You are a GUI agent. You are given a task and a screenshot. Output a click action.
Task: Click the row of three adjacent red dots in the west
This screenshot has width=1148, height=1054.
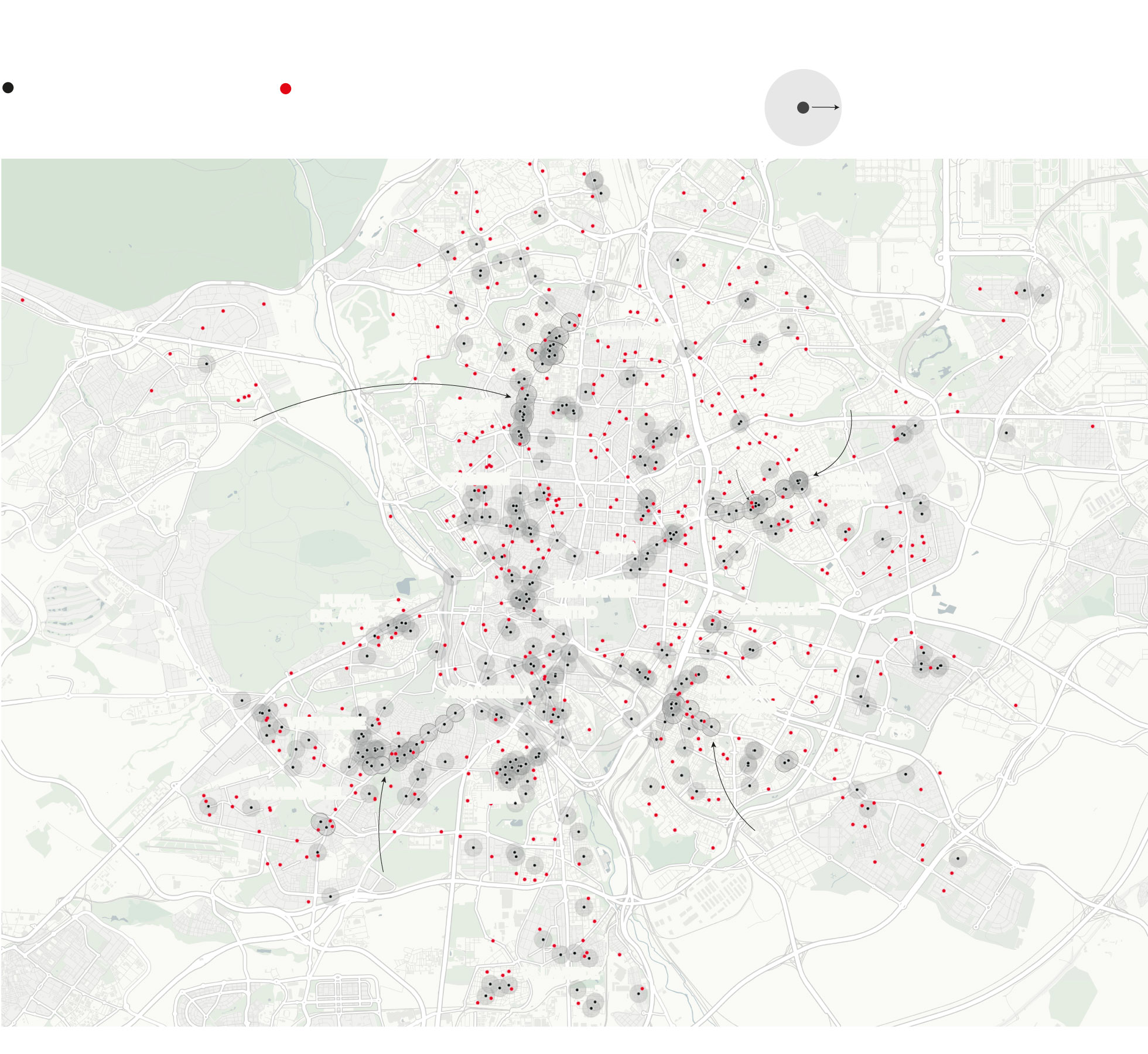tap(244, 398)
